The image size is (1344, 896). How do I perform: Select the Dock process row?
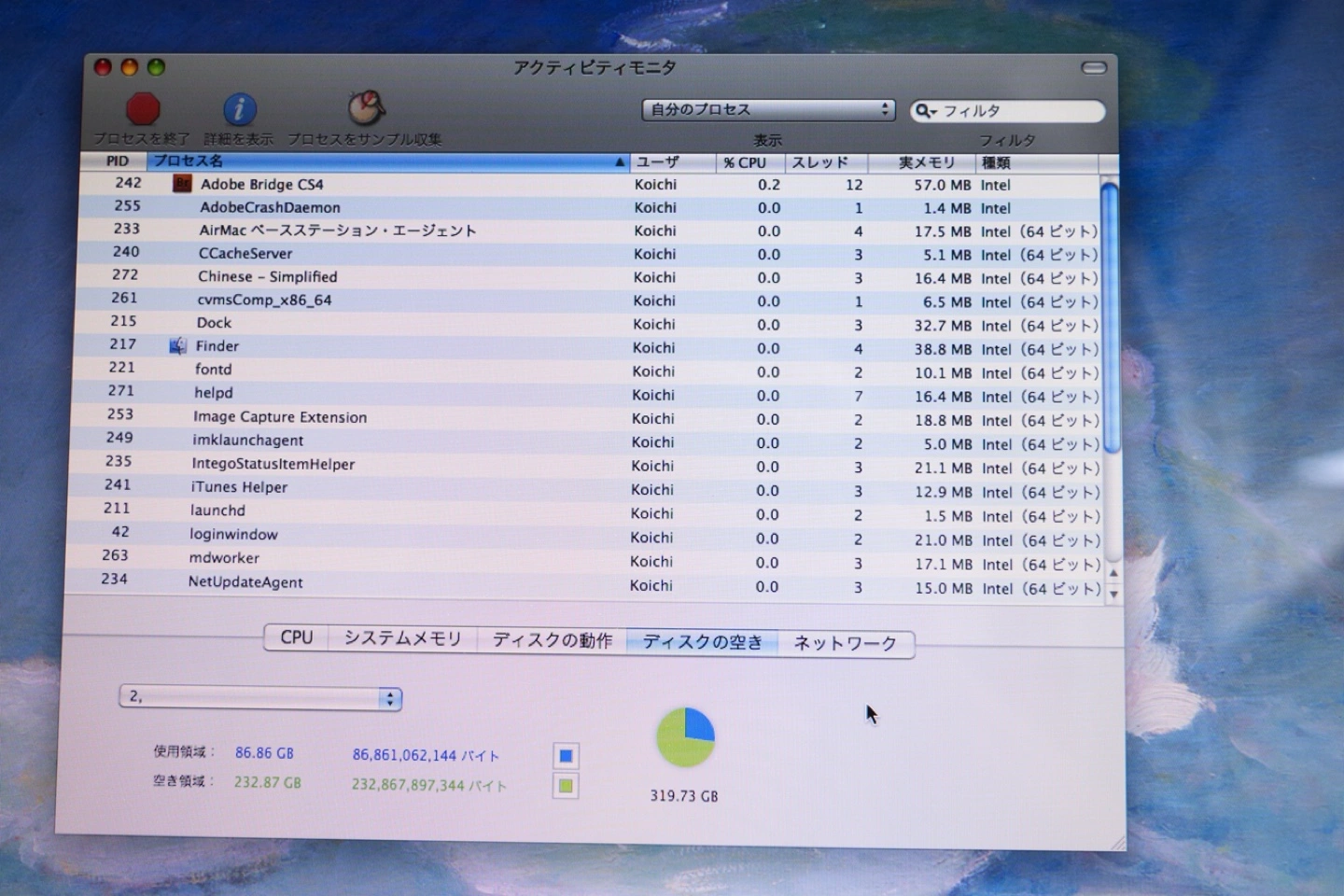coord(588,324)
